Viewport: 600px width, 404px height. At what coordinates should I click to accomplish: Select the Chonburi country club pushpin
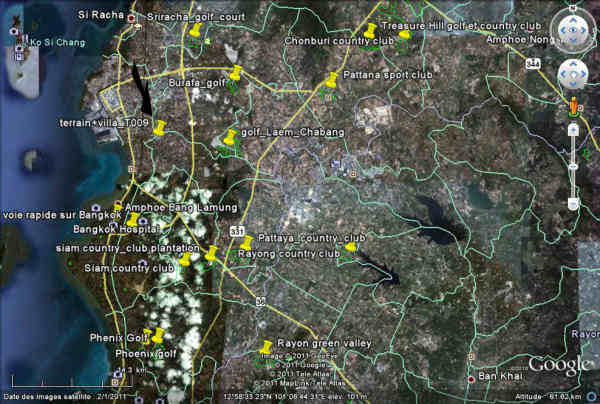click(x=370, y=31)
